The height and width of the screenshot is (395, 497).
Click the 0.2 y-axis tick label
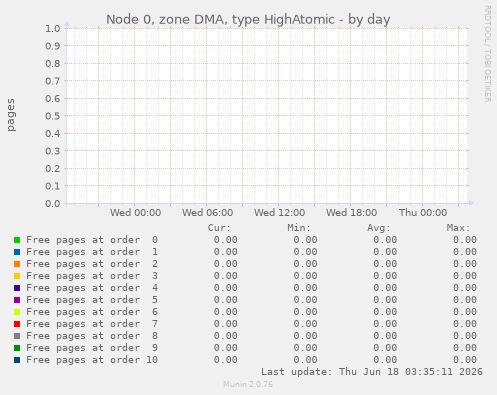[x=53, y=168]
